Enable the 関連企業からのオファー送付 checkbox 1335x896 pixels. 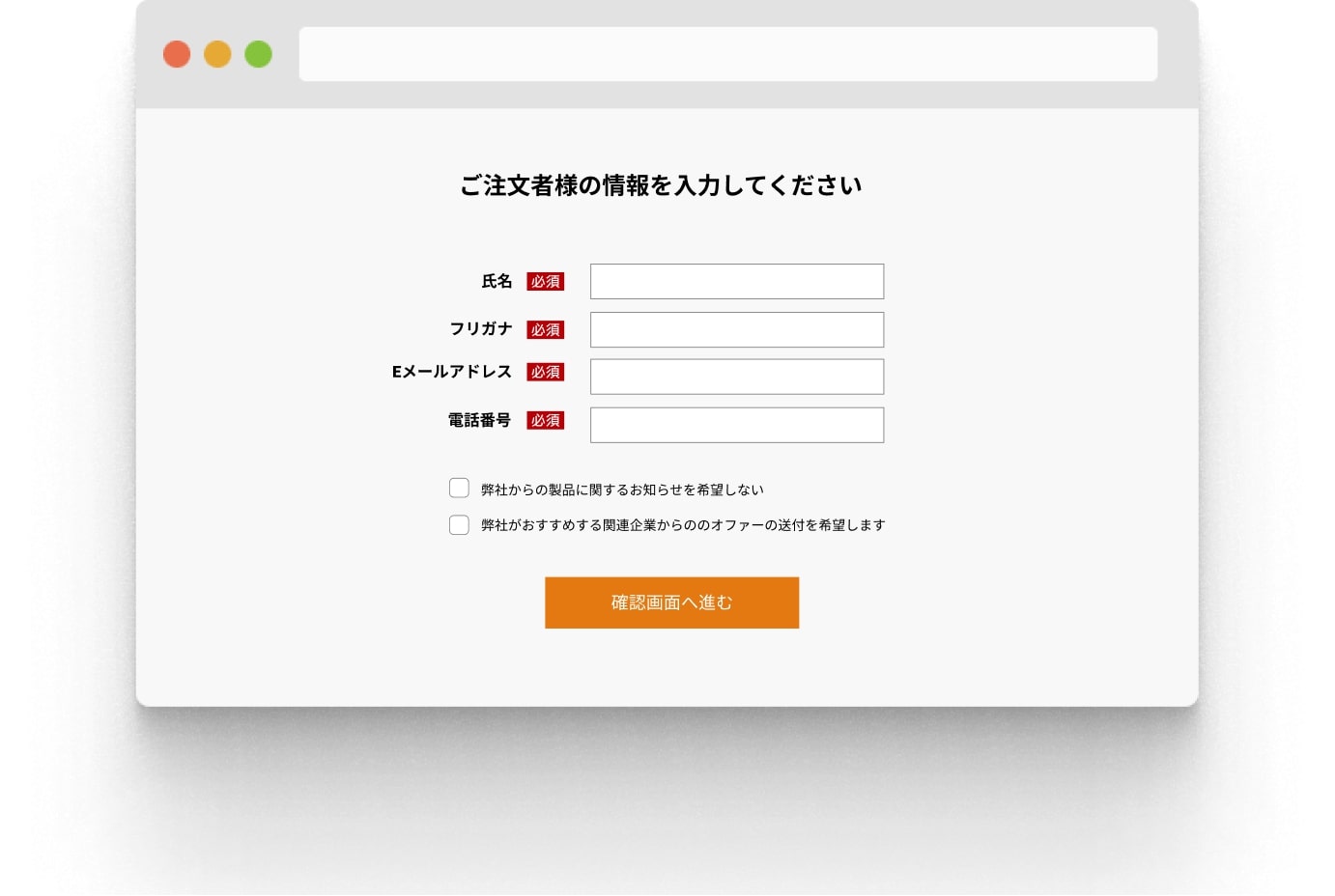point(459,525)
